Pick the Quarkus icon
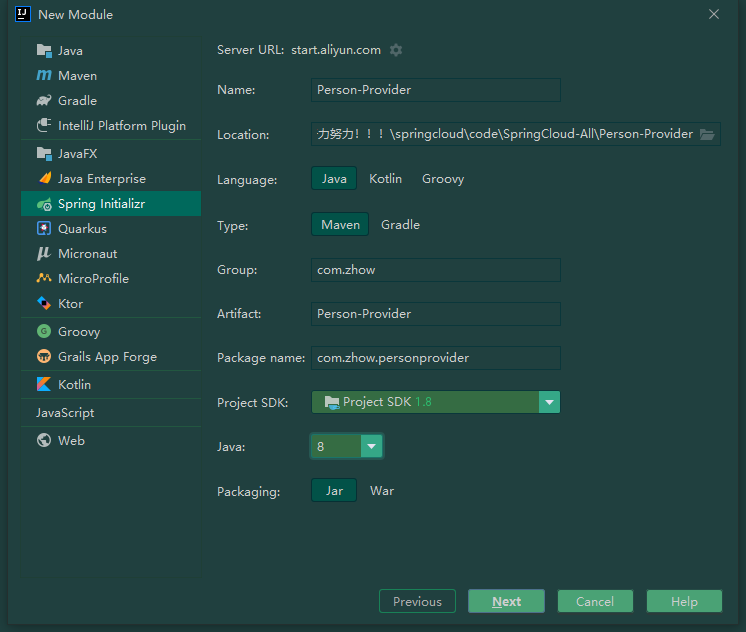The height and width of the screenshot is (632, 746). tap(44, 228)
